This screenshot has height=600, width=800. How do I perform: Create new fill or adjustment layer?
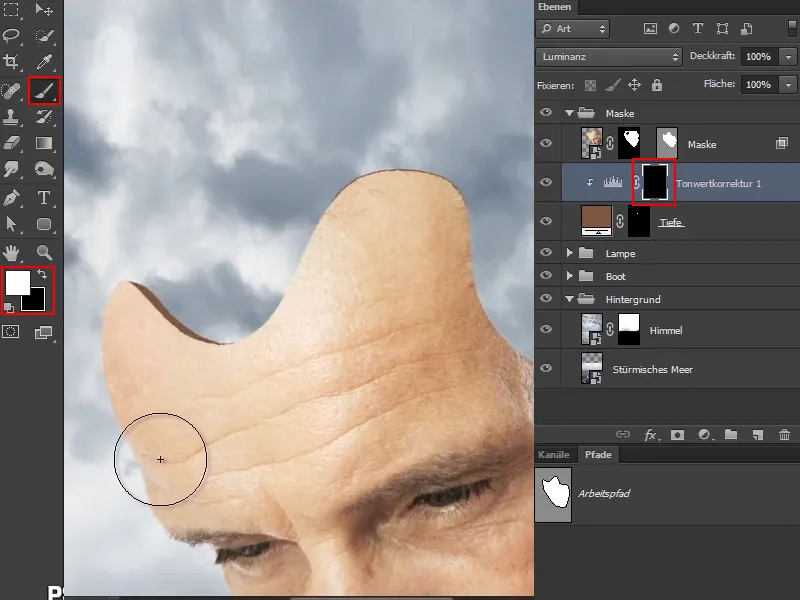[705, 435]
